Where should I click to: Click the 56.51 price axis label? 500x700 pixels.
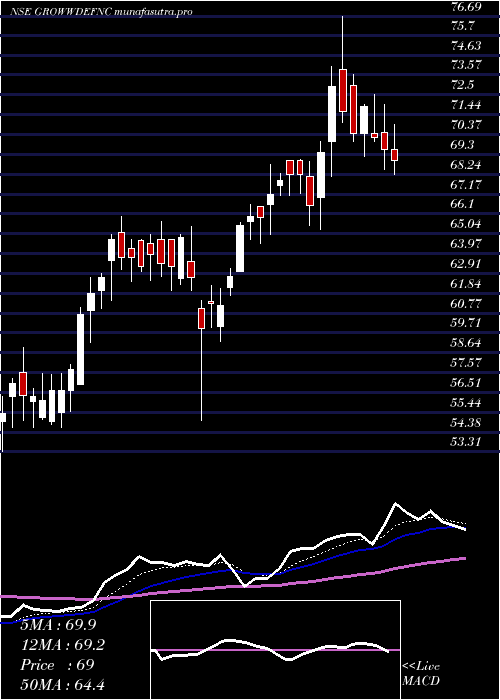(467, 383)
